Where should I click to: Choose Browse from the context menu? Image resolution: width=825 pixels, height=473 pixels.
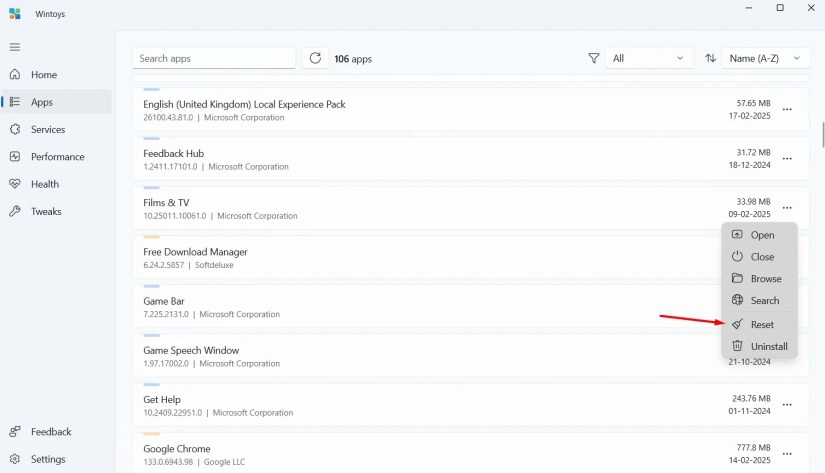point(759,279)
